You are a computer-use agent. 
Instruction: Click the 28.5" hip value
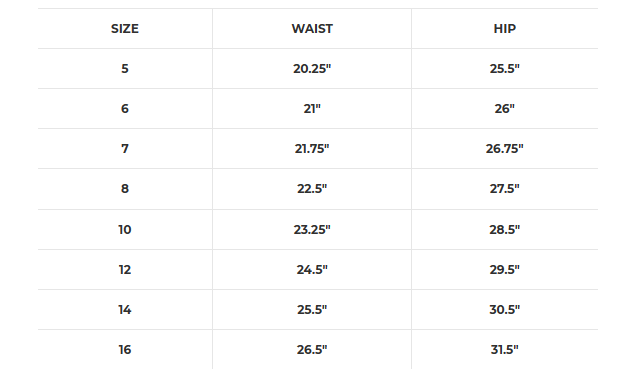(x=505, y=230)
